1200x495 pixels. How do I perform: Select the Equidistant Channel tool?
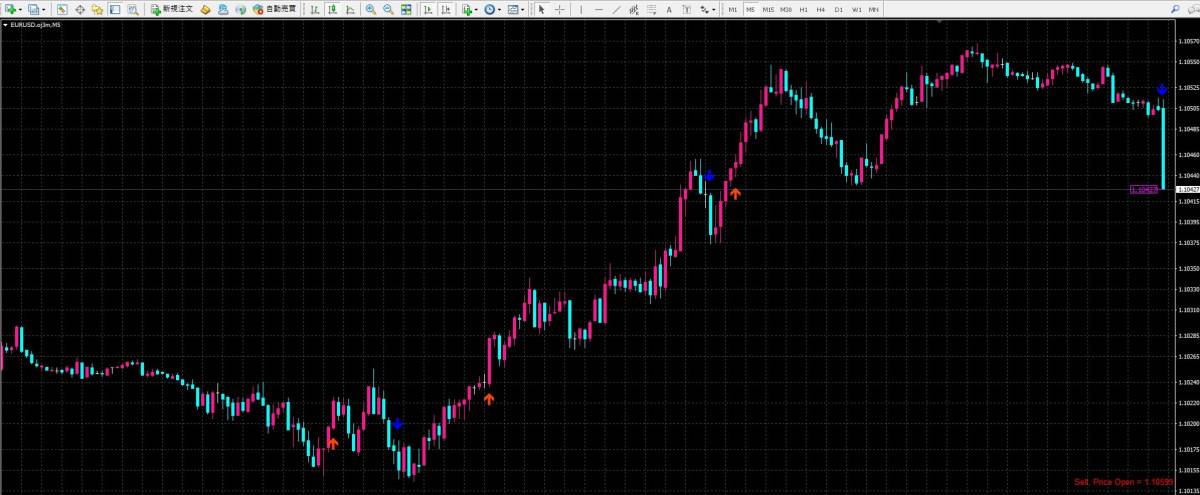633,9
